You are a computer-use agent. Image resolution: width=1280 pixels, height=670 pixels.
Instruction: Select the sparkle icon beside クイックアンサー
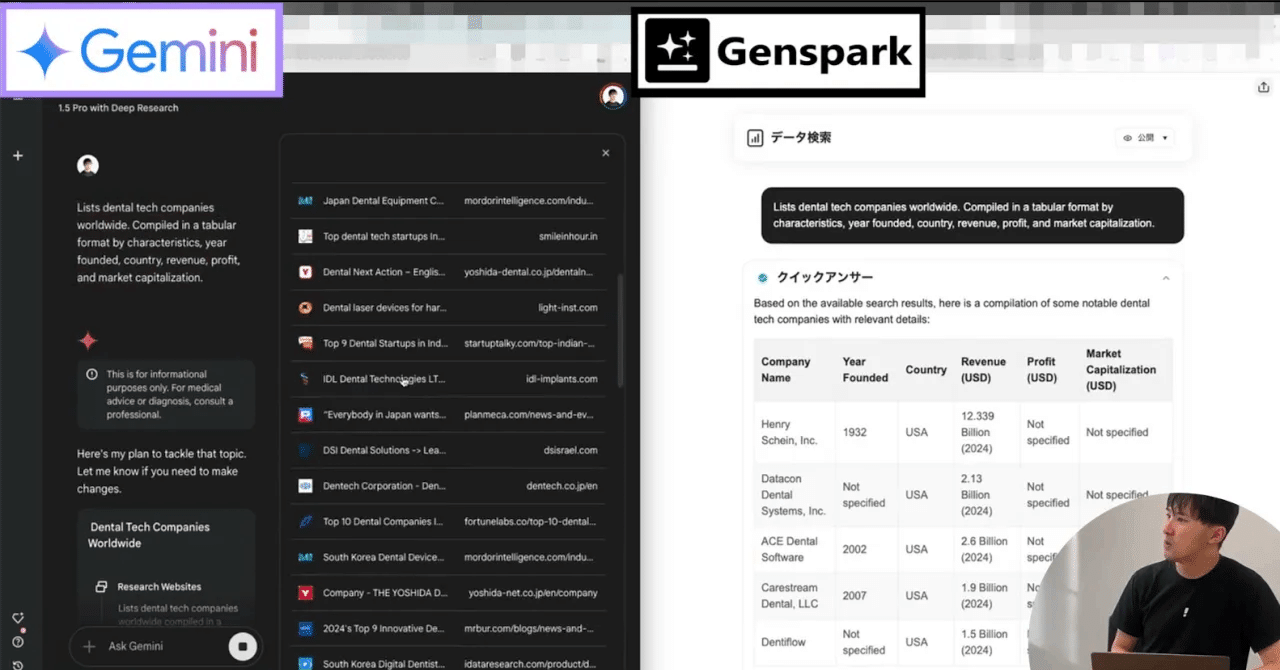pyautogui.click(x=762, y=277)
